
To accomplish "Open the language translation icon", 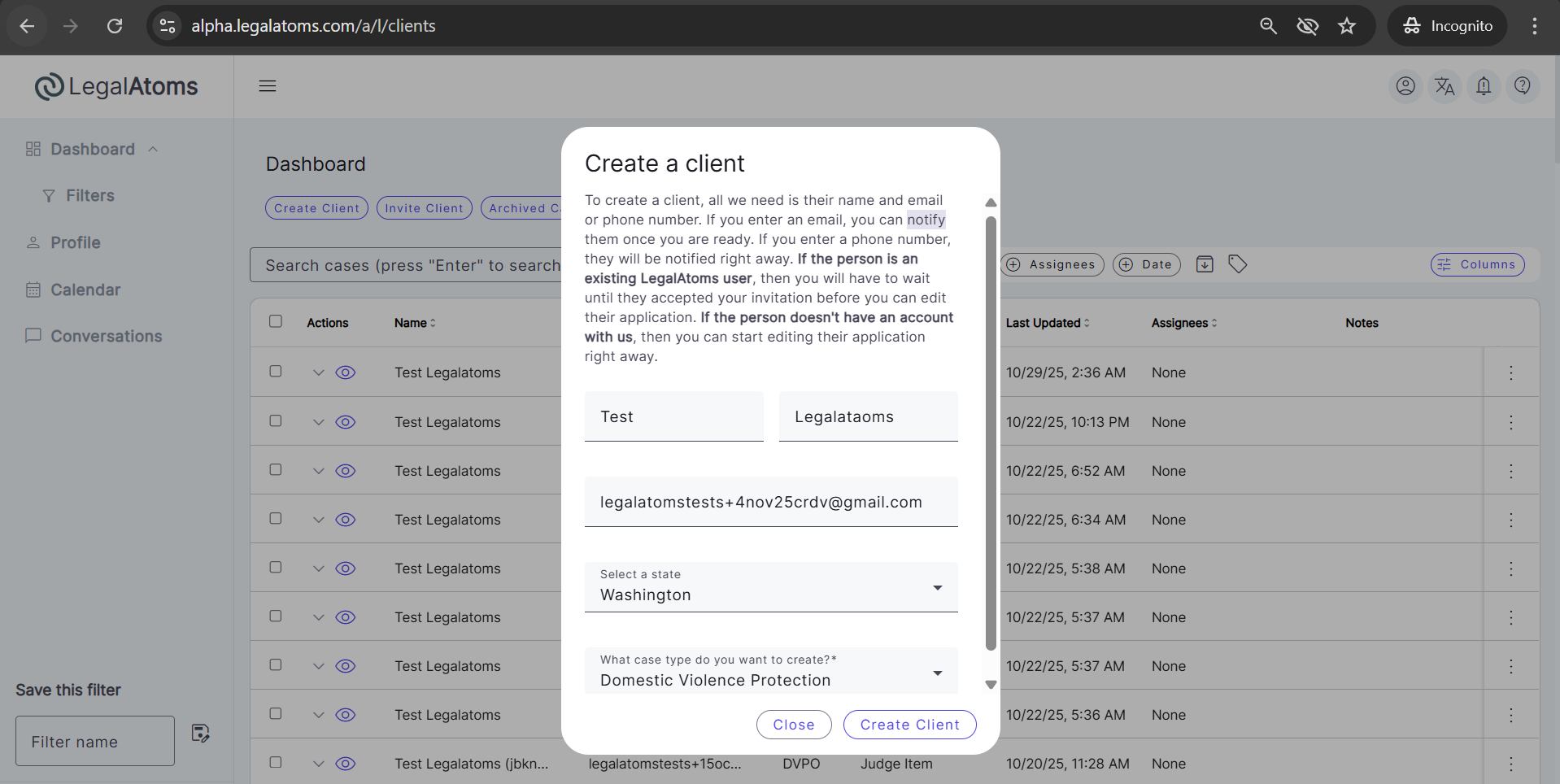I will pyautogui.click(x=1445, y=86).
